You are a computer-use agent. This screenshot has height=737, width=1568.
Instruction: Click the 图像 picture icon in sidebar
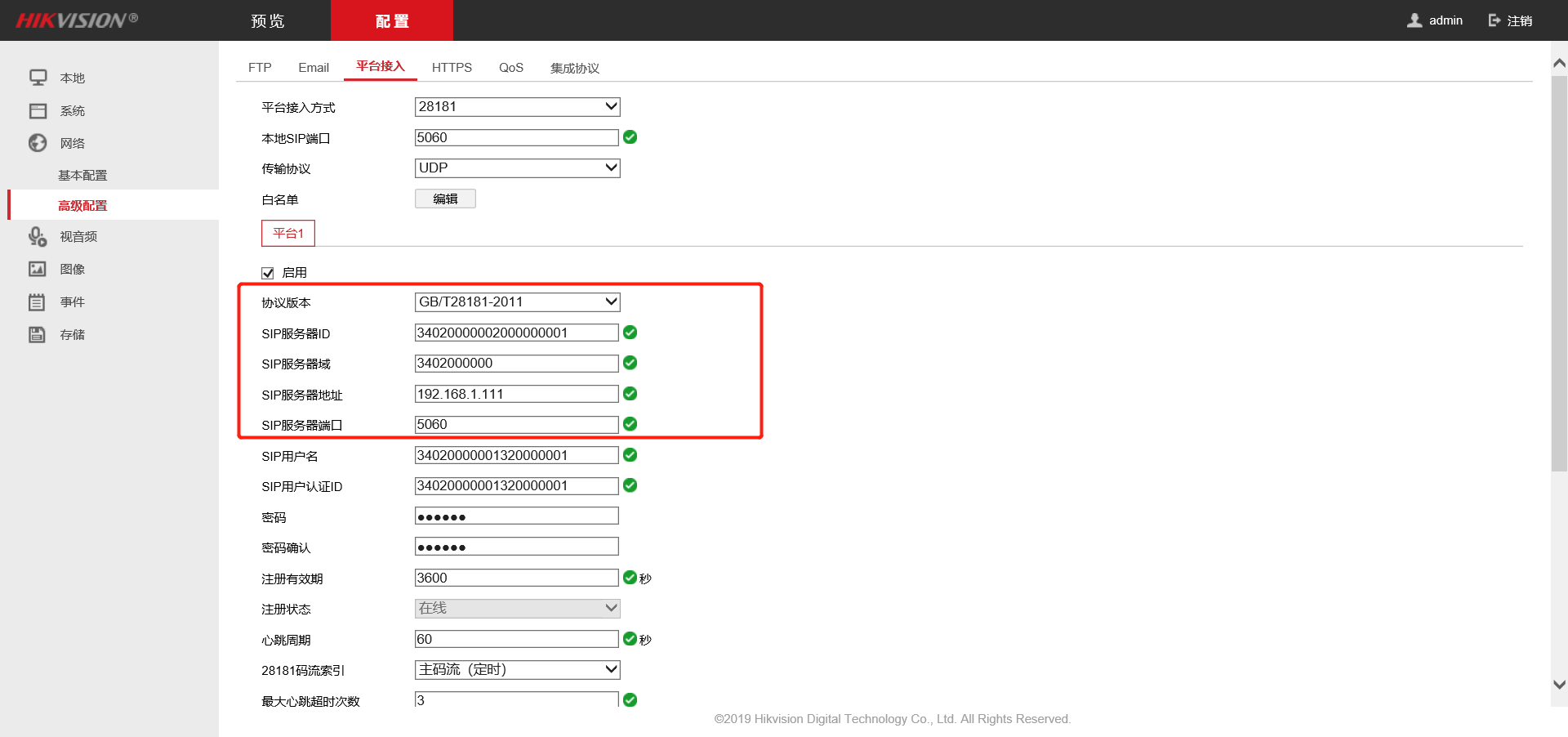[x=38, y=269]
